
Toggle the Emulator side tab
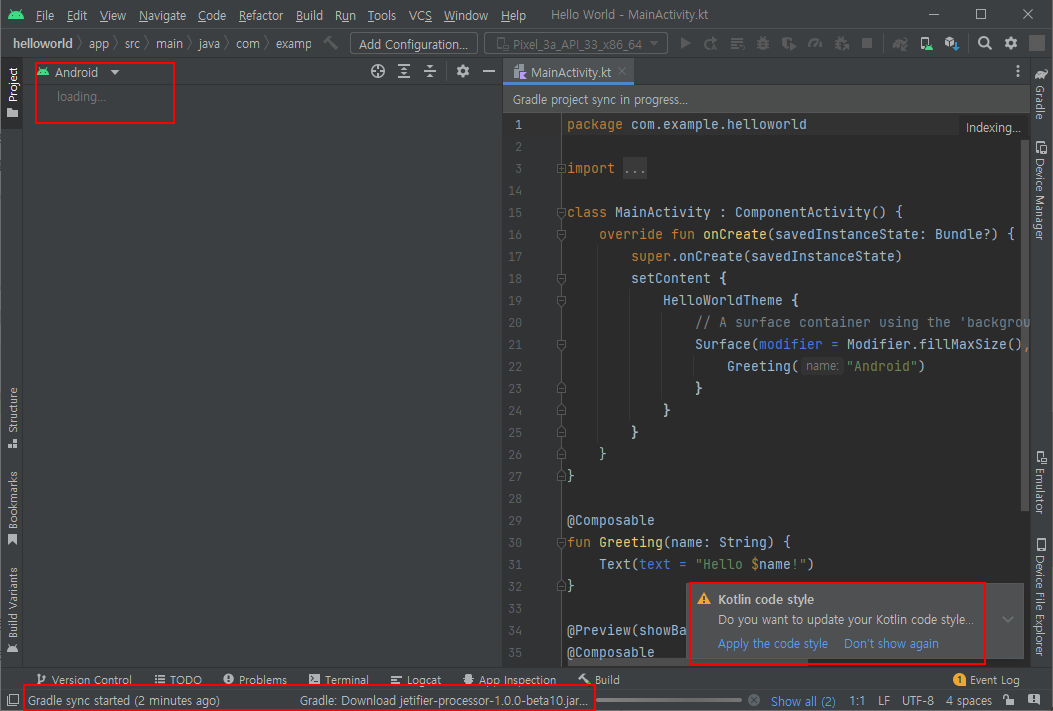[x=1040, y=483]
